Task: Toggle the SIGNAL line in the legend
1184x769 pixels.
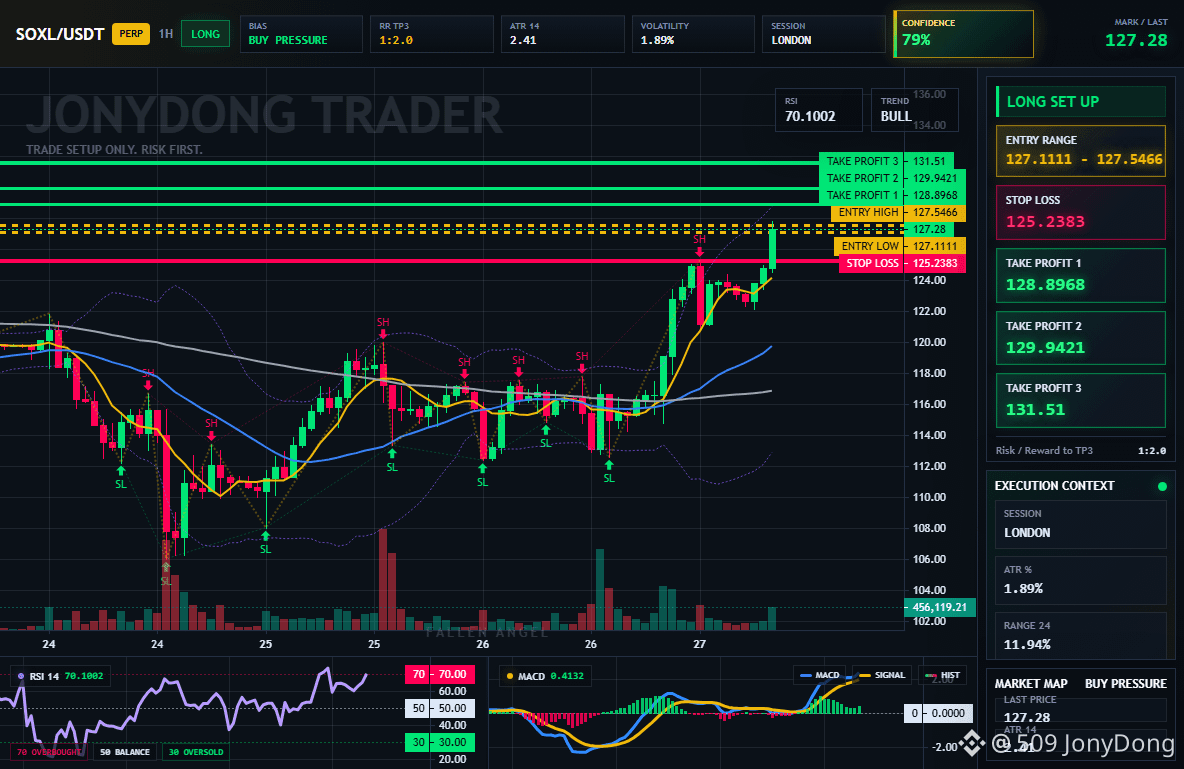Action: pos(882,675)
